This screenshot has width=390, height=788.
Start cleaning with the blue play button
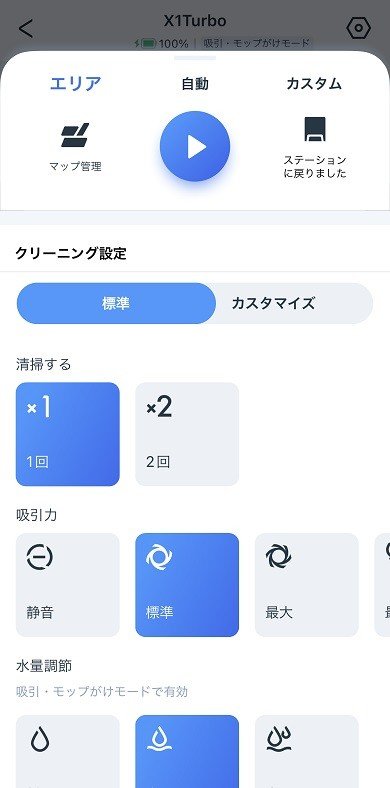click(x=195, y=146)
